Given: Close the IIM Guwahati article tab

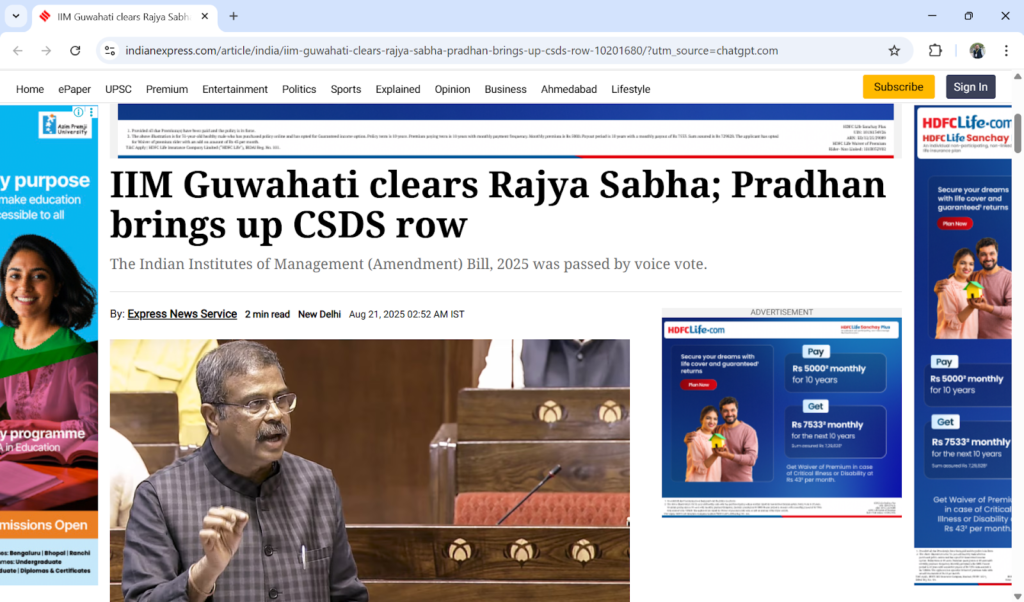Looking at the screenshot, I should [206, 16].
